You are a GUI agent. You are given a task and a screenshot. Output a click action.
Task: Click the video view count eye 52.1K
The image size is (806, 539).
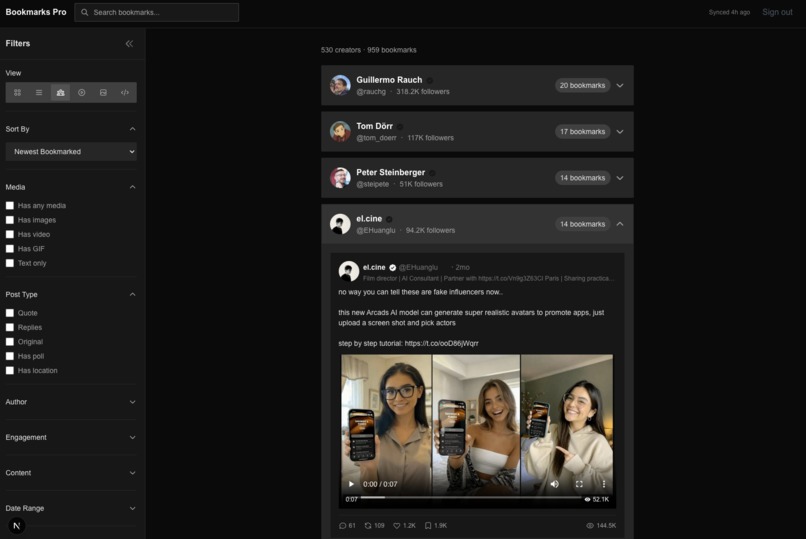(x=587, y=499)
